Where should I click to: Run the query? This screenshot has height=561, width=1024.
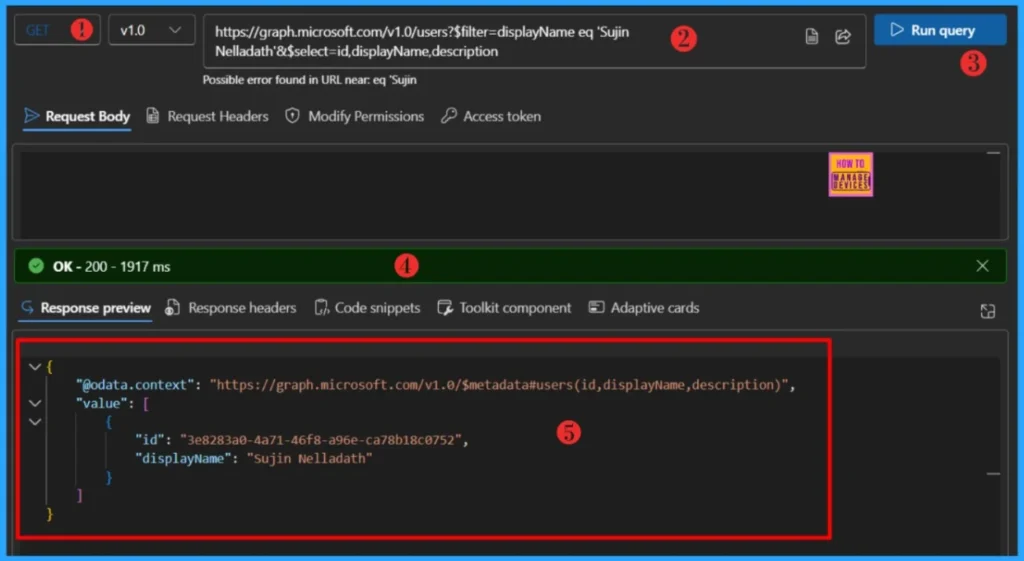click(x=940, y=30)
